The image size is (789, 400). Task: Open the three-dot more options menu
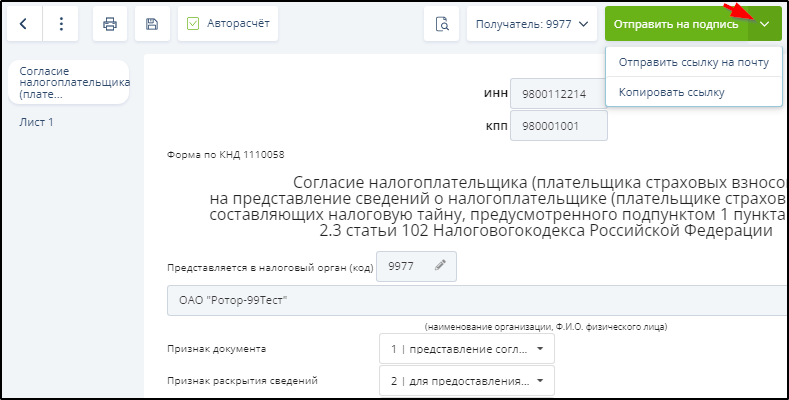62,24
